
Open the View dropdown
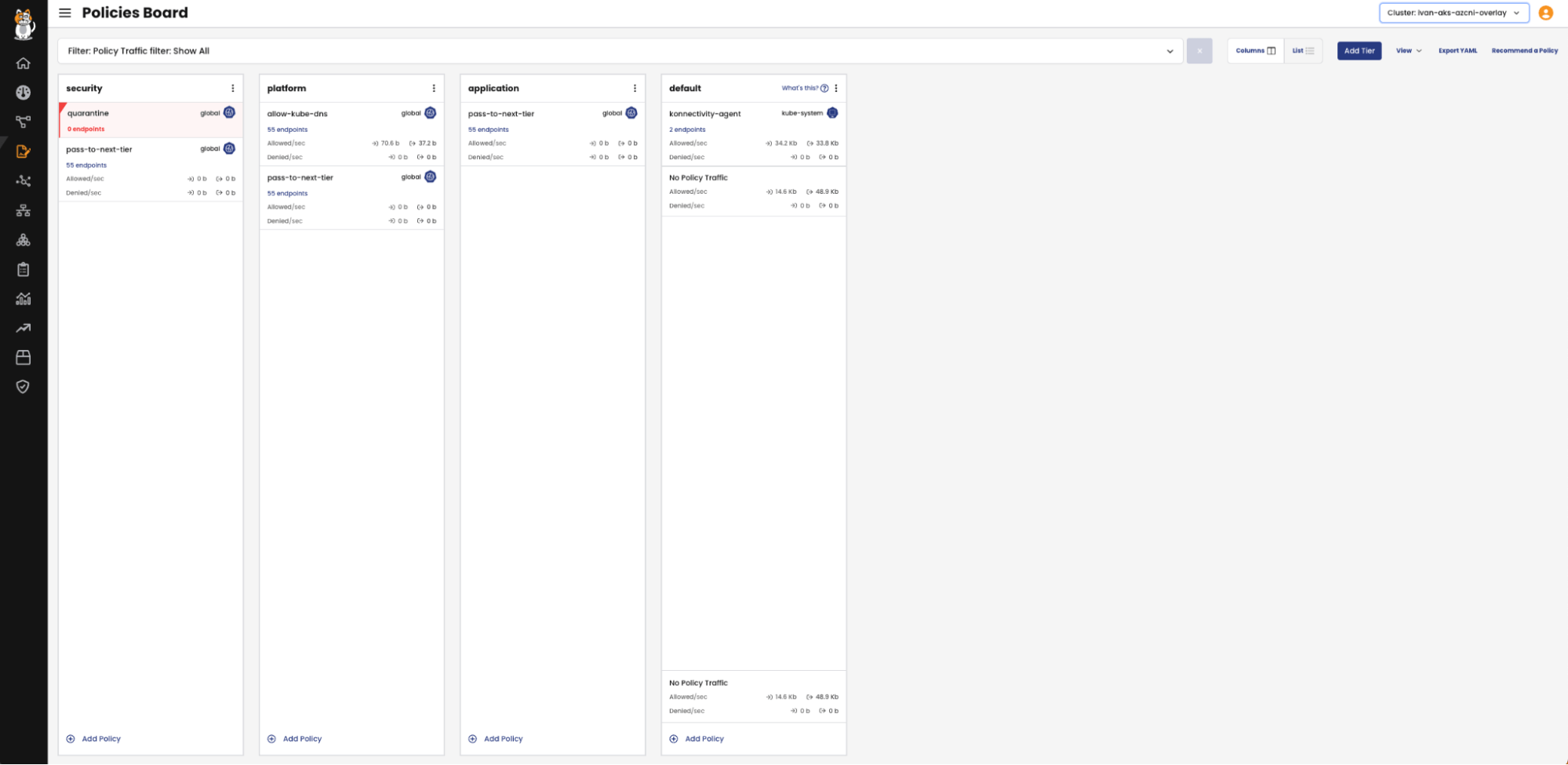(1409, 51)
